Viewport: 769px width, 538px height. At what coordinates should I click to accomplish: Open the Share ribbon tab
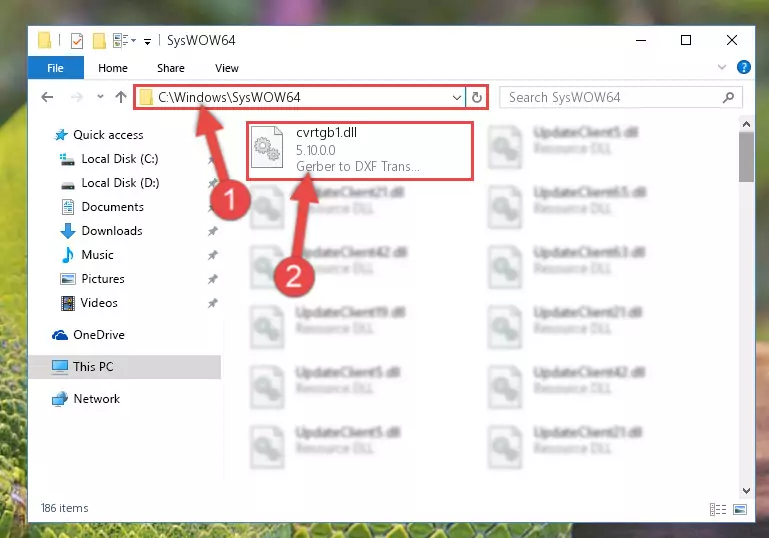(x=171, y=68)
